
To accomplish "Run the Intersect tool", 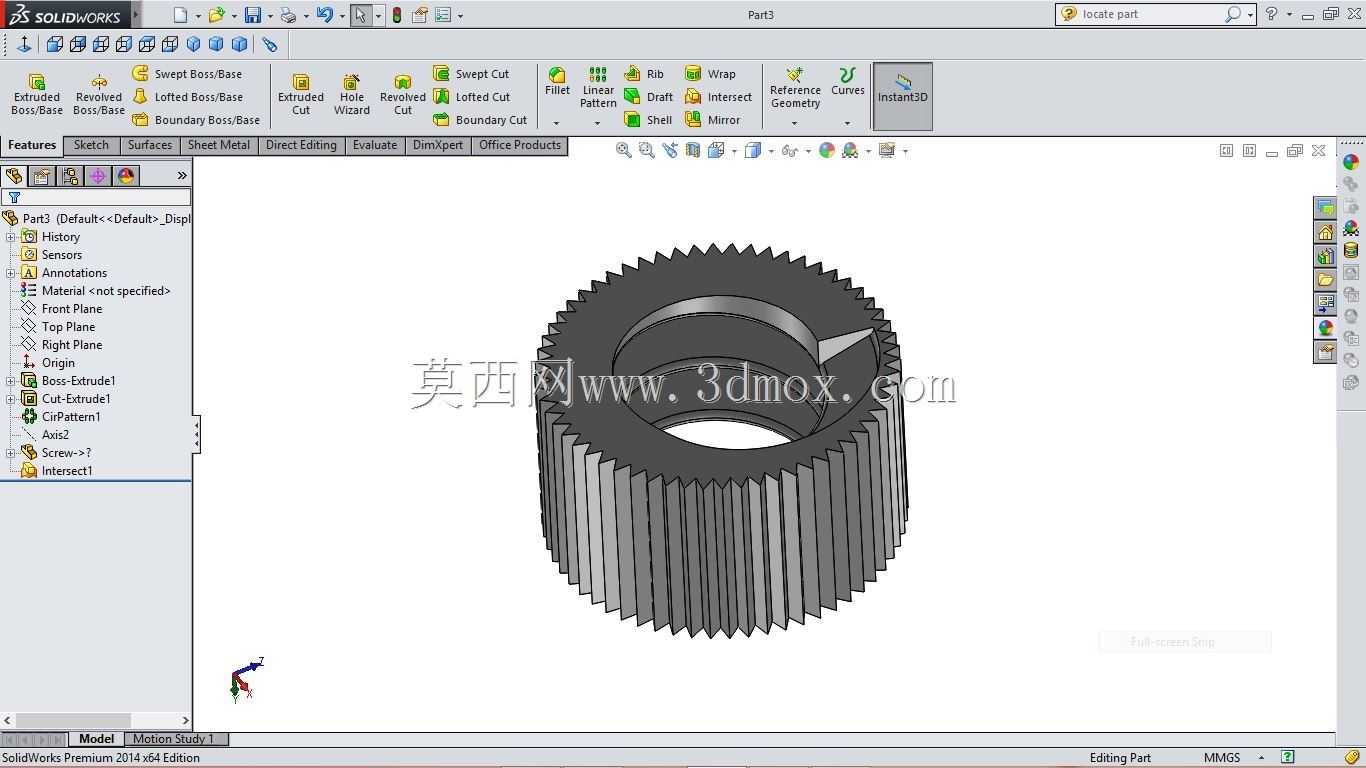I will [718, 97].
